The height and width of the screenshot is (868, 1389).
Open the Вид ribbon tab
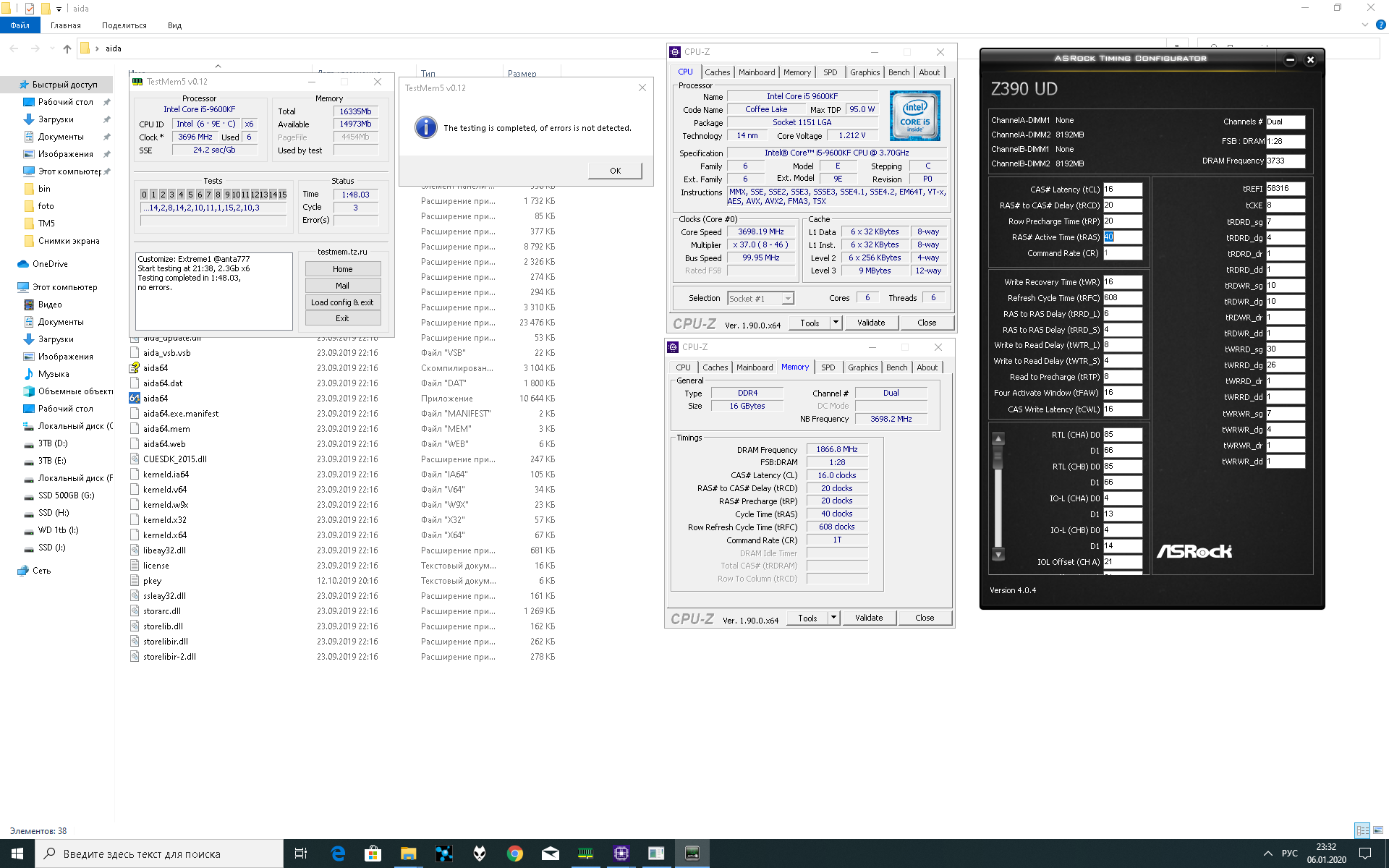174,25
